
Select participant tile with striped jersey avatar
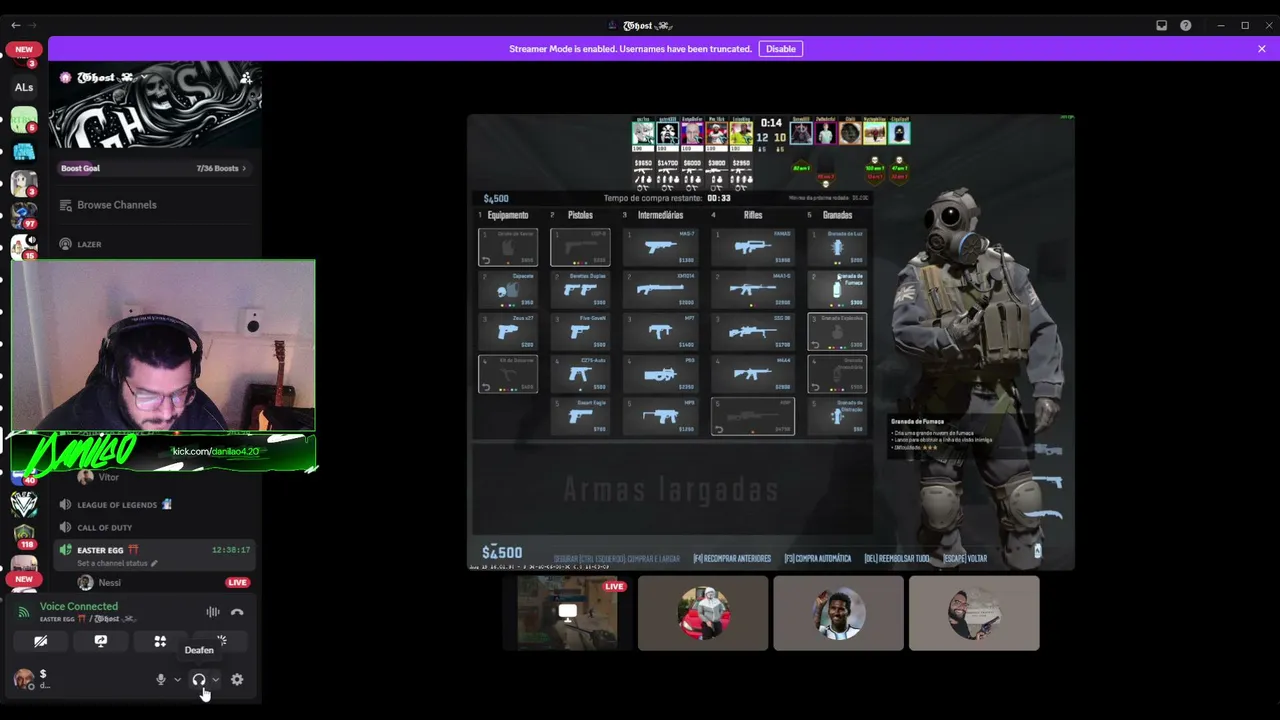tap(838, 613)
